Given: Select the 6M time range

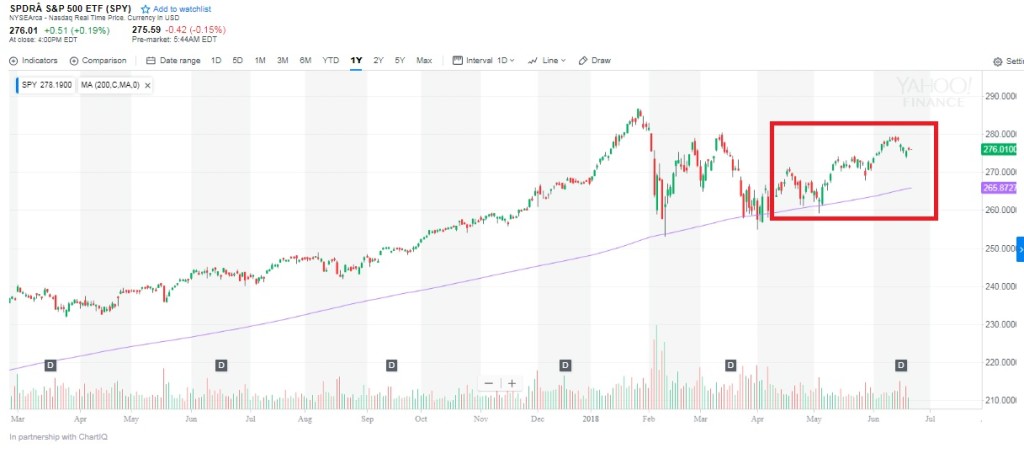Looking at the screenshot, I should [x=305, y=60].
